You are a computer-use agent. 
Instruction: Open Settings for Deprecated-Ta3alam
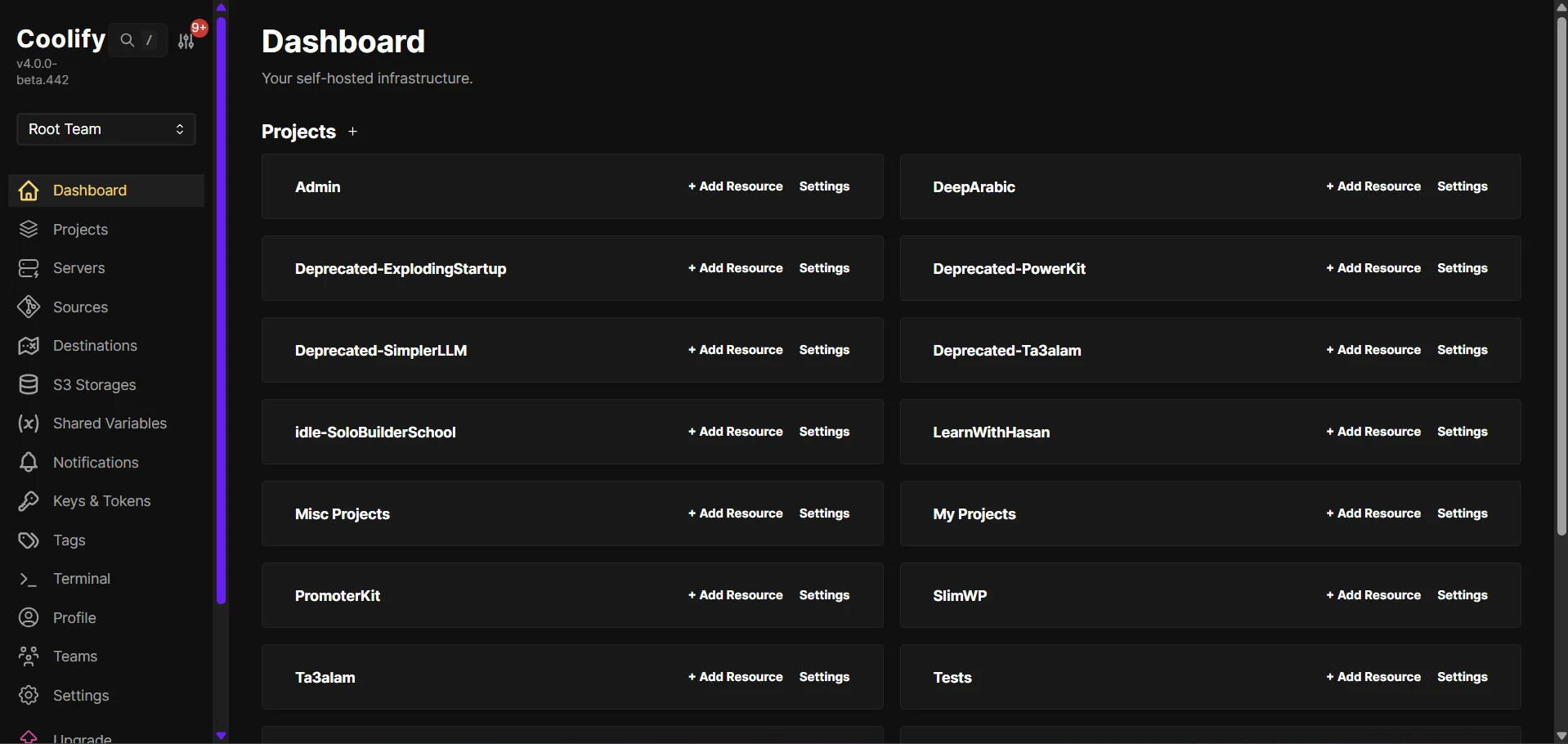(x=1463, y=350)
